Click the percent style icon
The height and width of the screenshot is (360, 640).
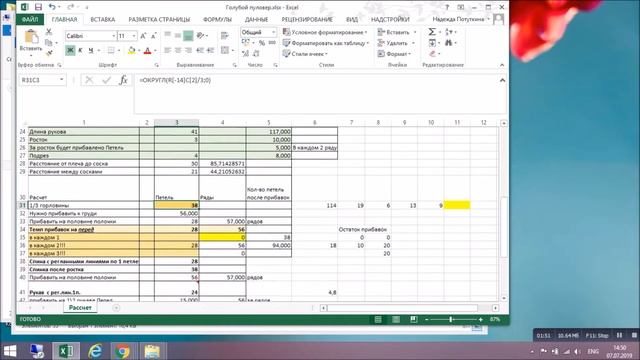(x=262, y=43)
